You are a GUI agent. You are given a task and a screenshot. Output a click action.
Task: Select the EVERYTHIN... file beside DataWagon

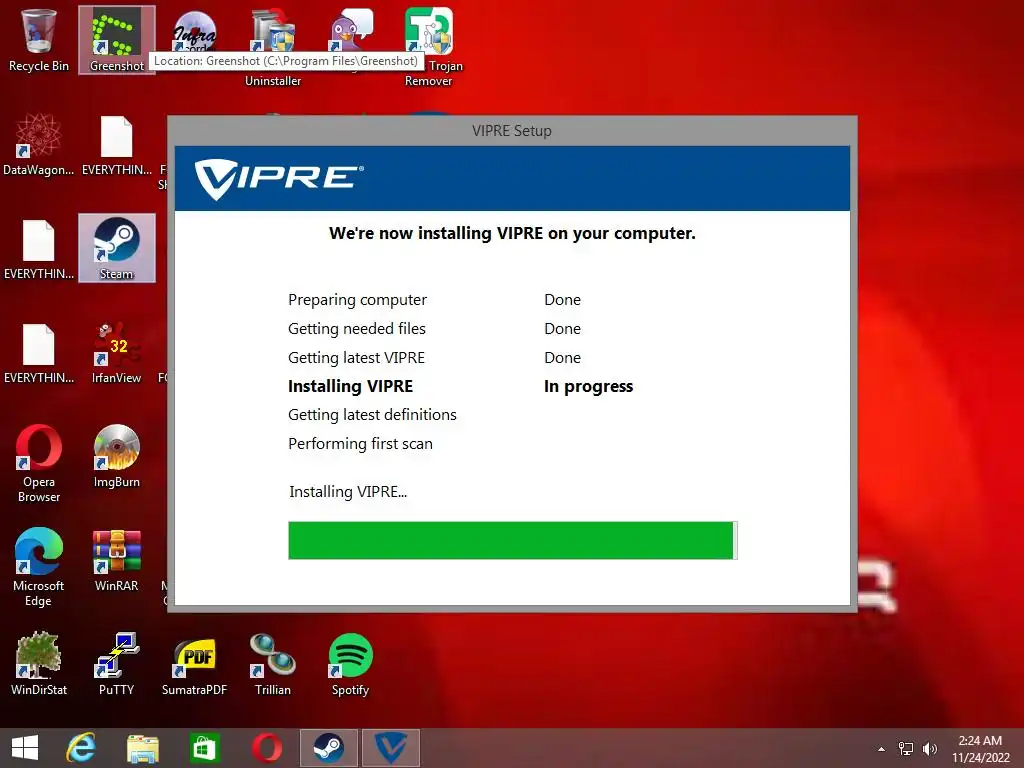click(117, 145)
